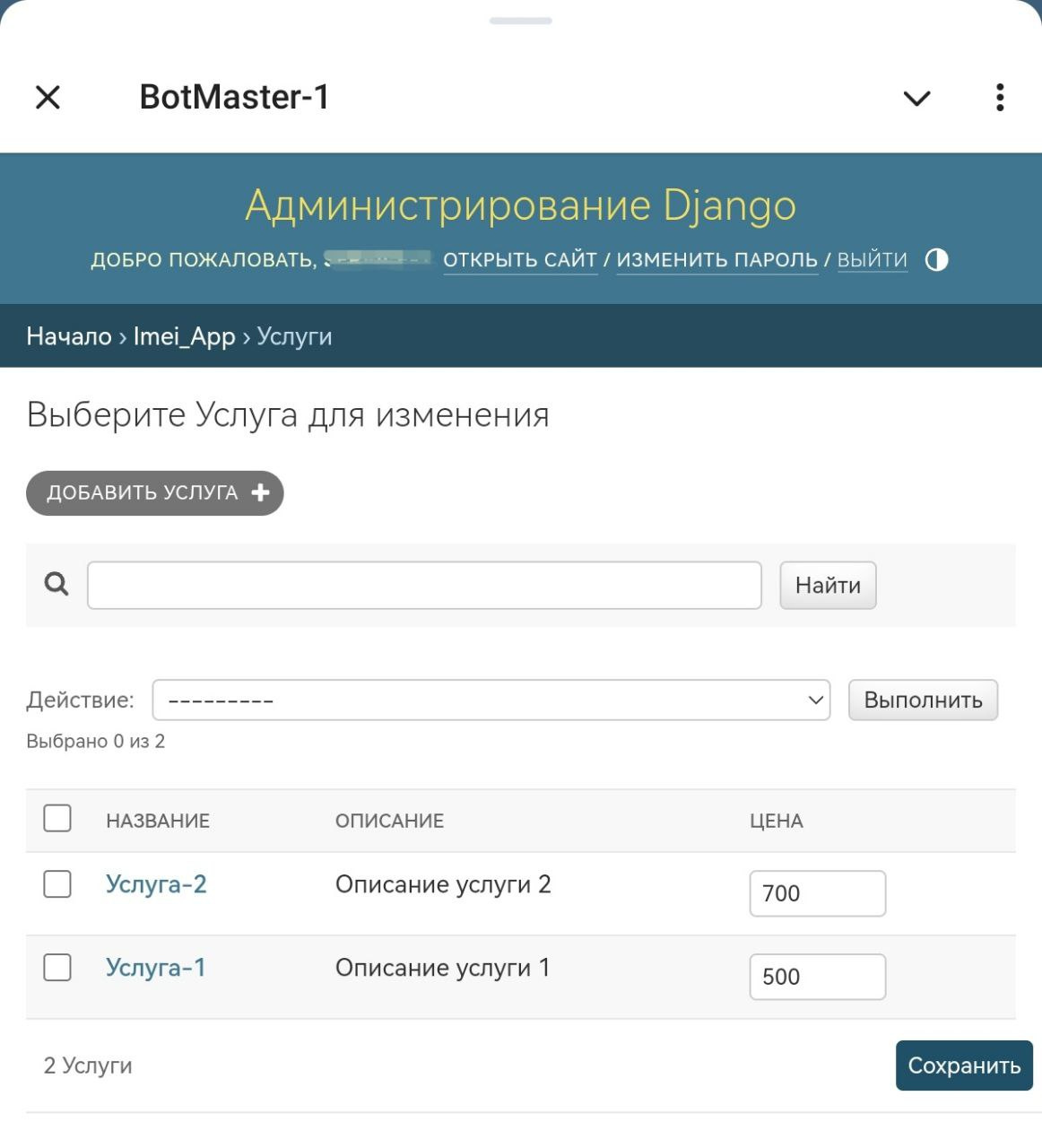1042x1148 pixels.
Task: Check the select-all checkbox in table header
Action: coord(57,818)
